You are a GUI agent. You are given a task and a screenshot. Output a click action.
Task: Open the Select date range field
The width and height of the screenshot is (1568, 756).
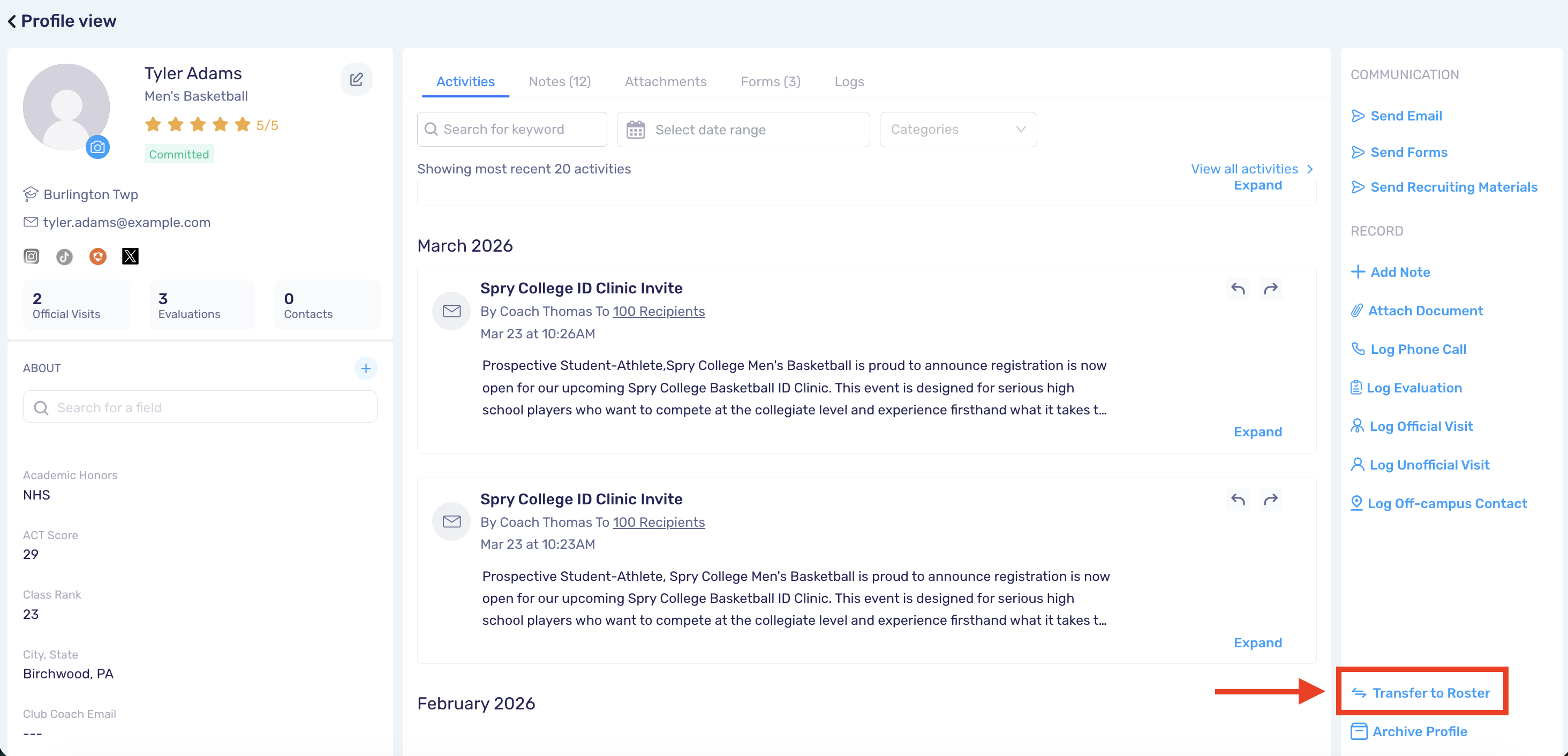743,130
